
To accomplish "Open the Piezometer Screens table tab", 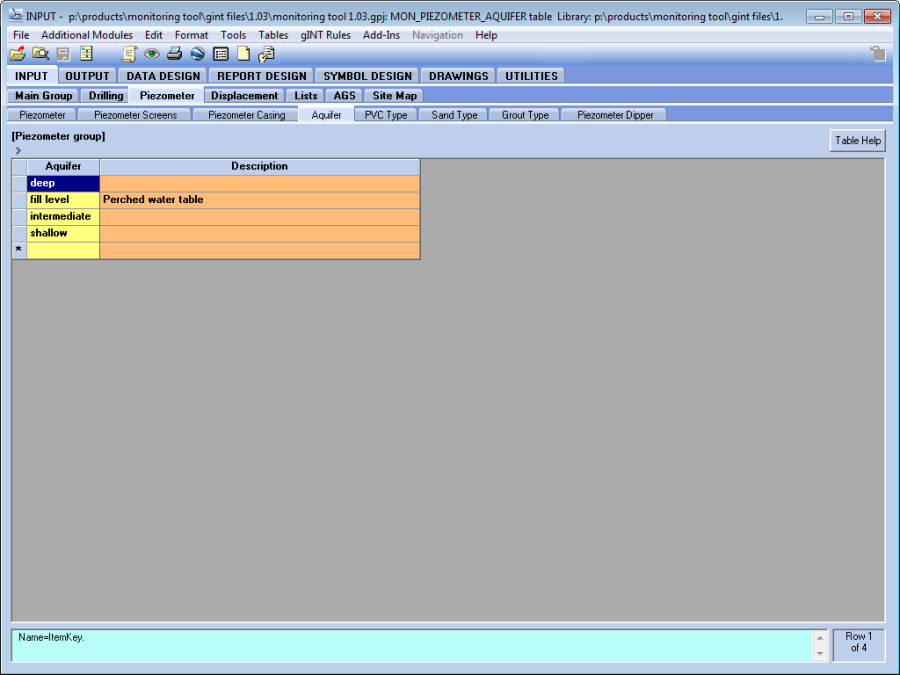I will pyautogui.click(x=135, y=115).
